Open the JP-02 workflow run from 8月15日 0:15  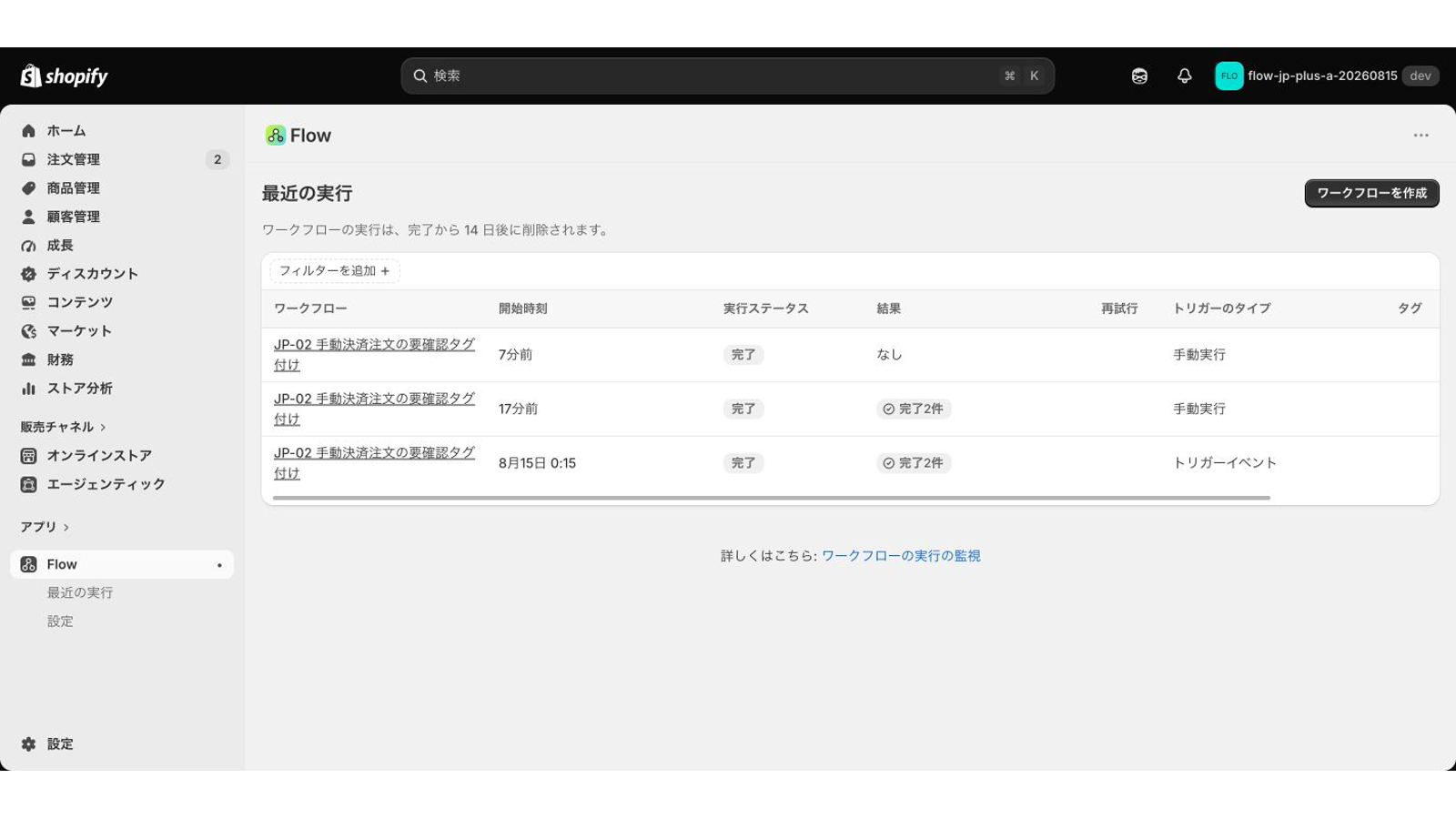(x=374, y=463)
